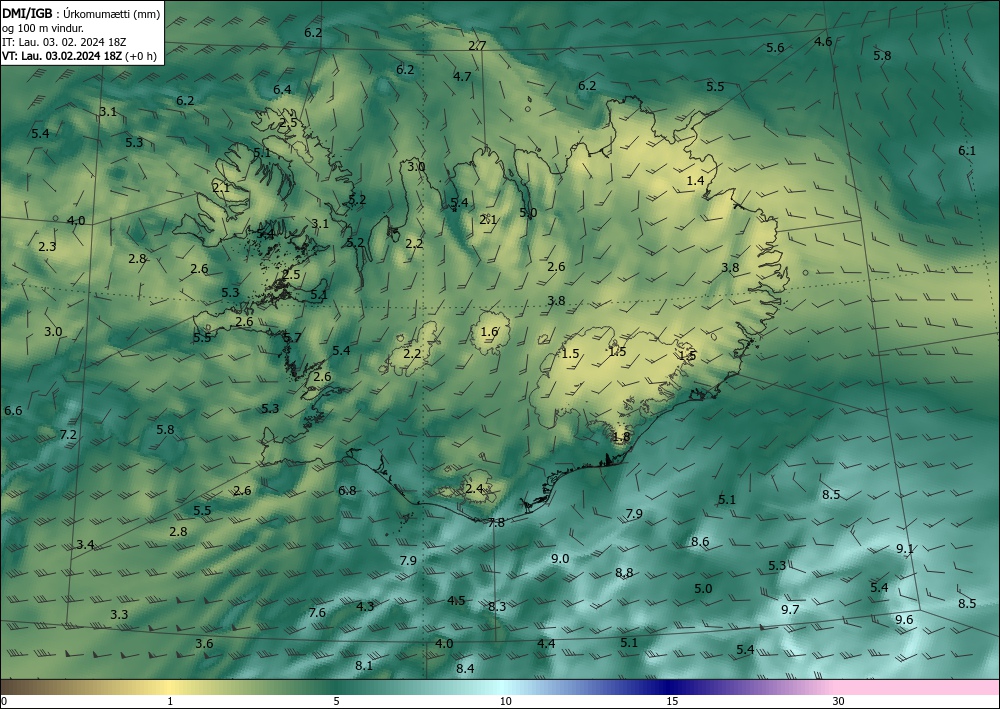Click the 8.6 value label
This screenshot has width=1000, height=709.
coord(700,541)
